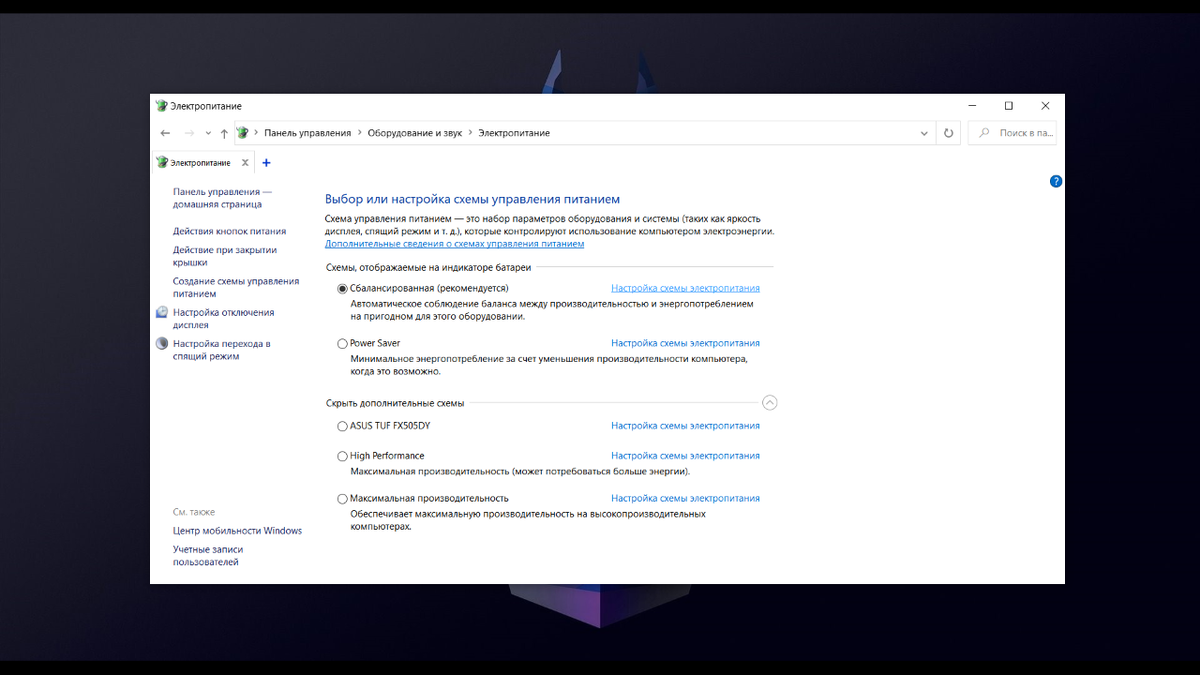
Task: Collapse the Скрыть дополнительные схемы section
Action: [769, 403]
